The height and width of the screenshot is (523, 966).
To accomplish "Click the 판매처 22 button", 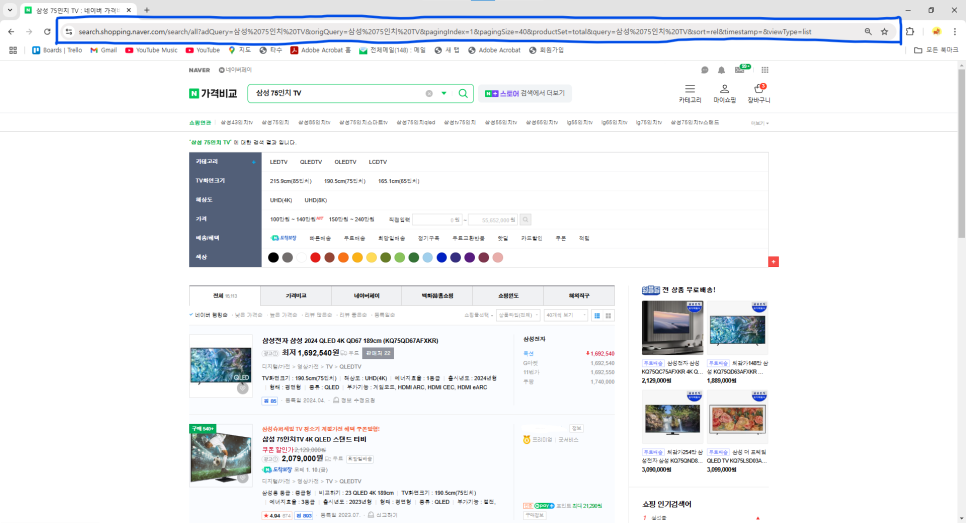I will (378, 354).
